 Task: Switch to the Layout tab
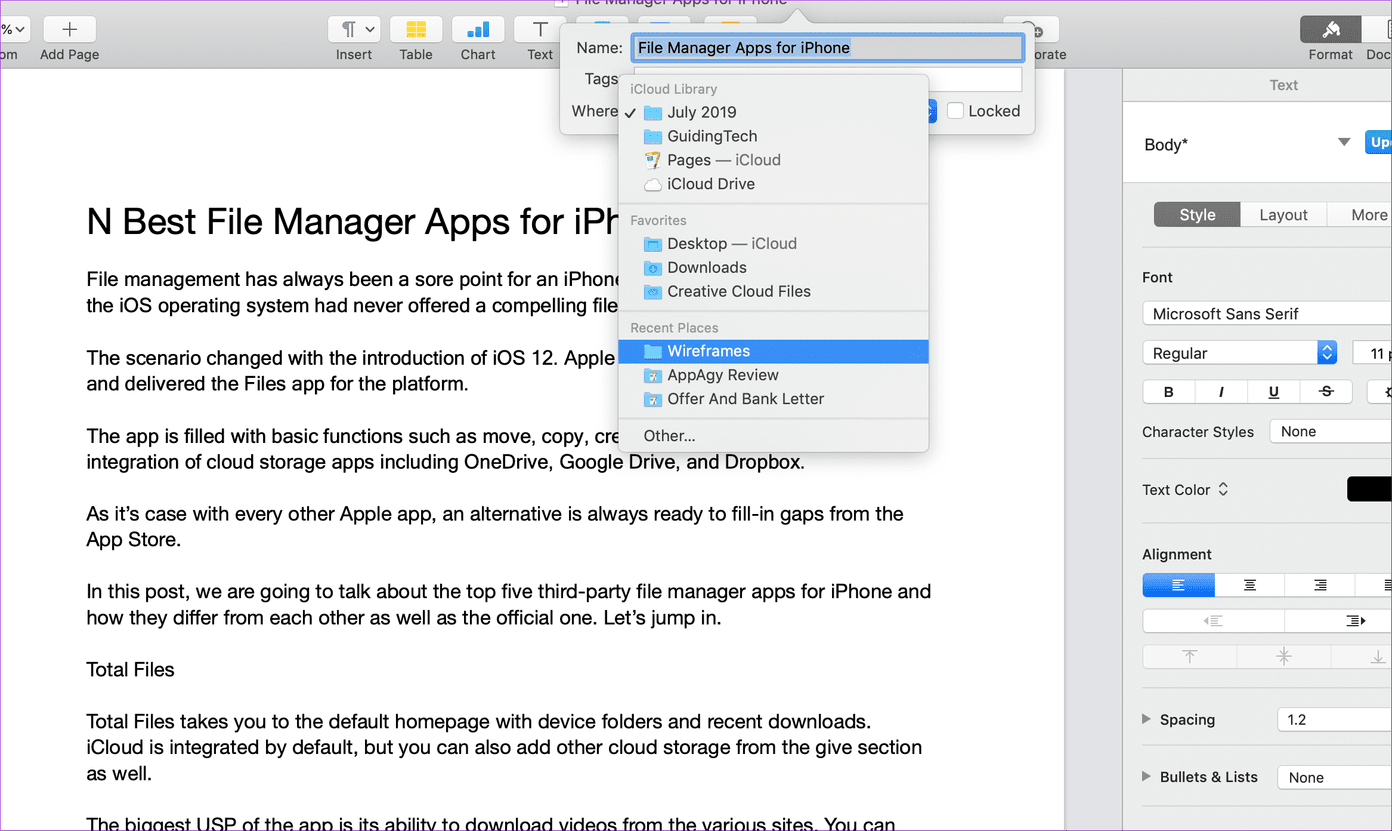[1283, 215]
